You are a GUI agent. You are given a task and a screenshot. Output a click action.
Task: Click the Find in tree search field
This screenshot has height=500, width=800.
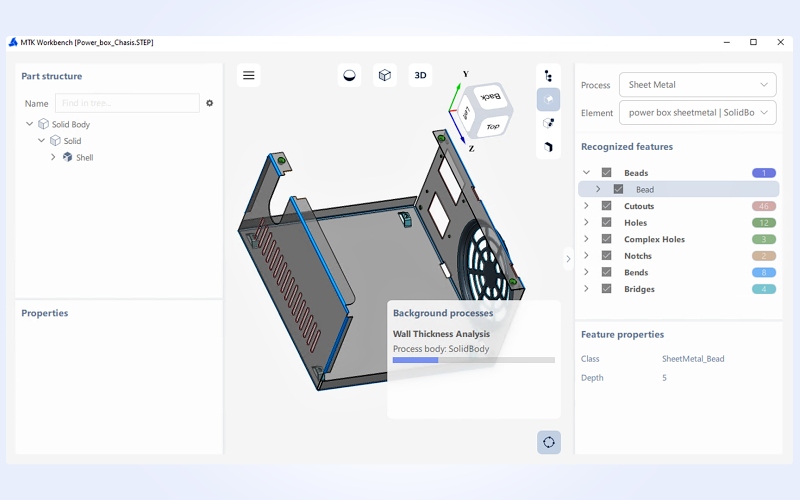click(127, 103)
